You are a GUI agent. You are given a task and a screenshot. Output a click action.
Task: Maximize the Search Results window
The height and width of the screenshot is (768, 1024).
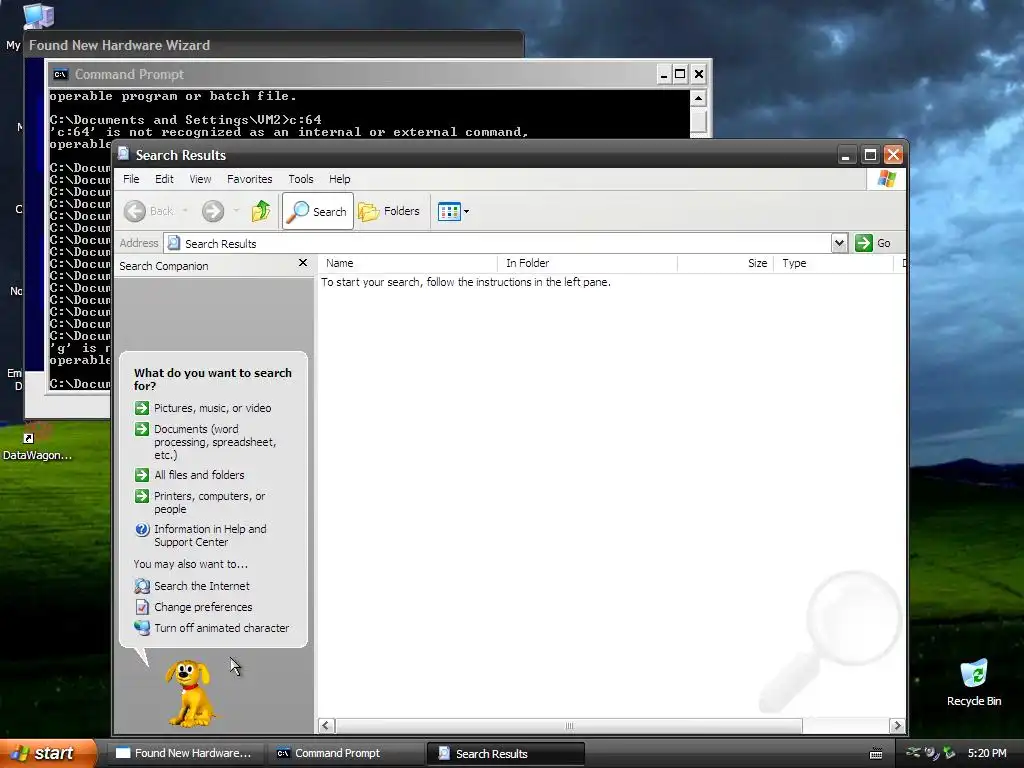(870, 155)
